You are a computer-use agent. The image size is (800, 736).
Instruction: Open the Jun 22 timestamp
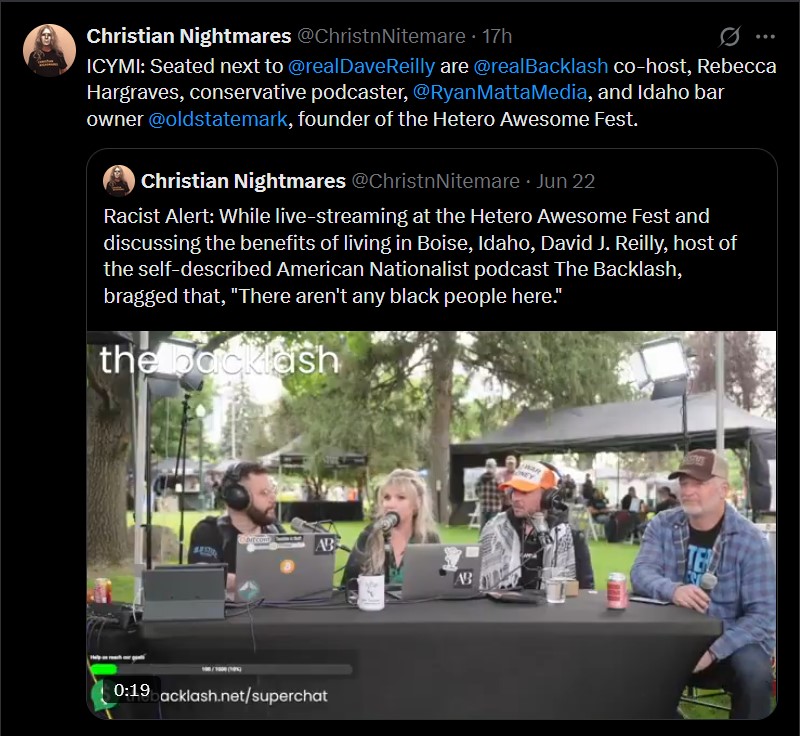[x=565, y=181]
